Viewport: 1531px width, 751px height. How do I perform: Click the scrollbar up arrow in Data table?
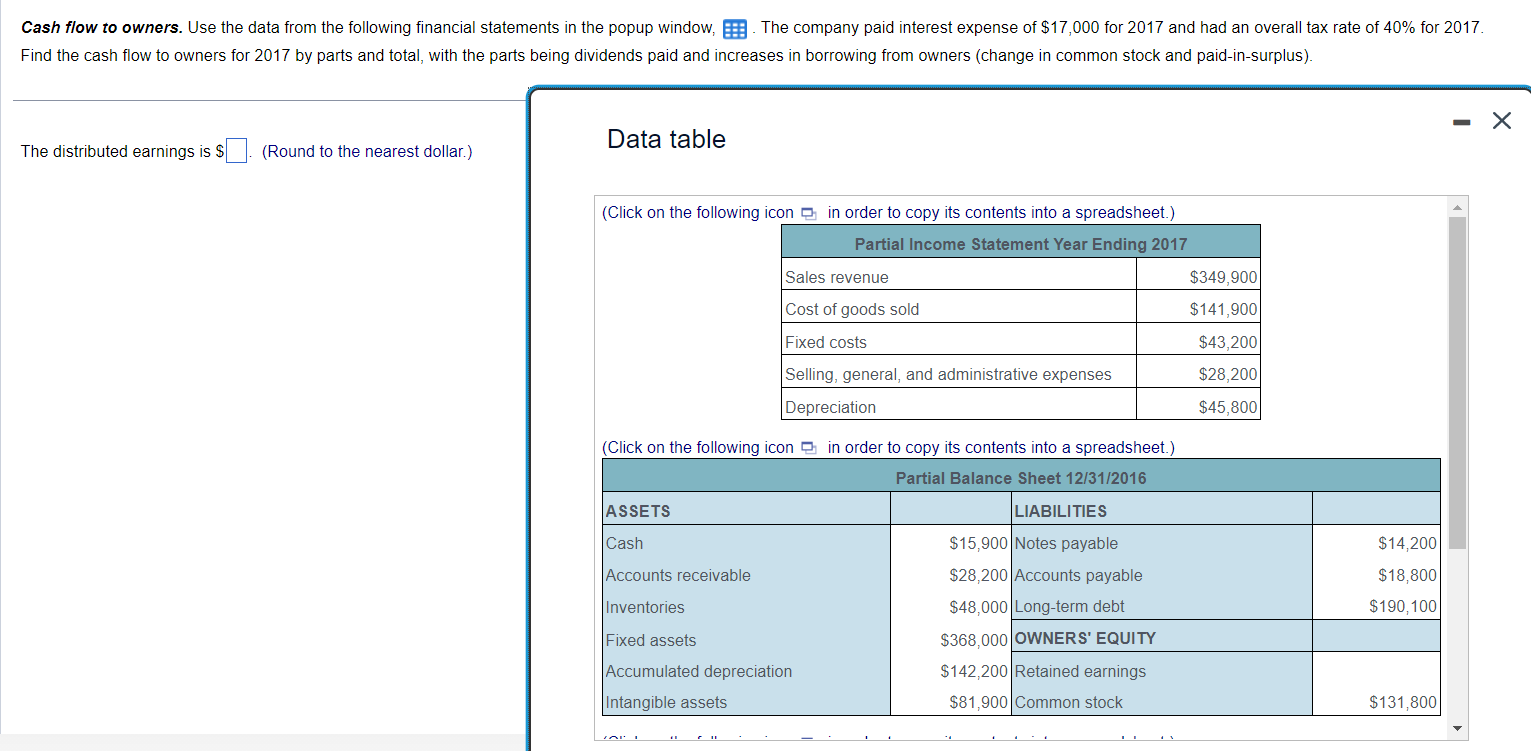pyautogui.click(x=1457, y=207)
